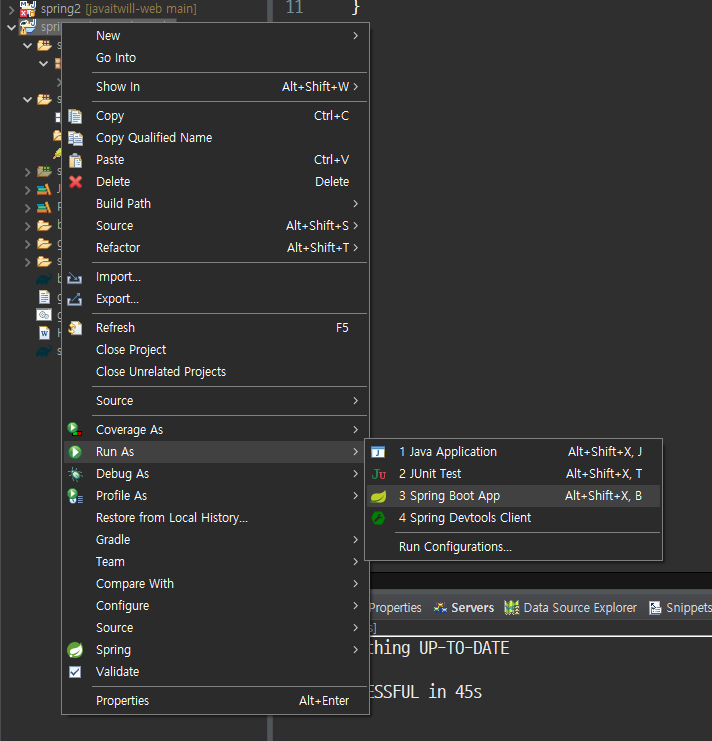The image size is (712, 741).
Task: Click the JUnit Test icon
Action: tap(378, 474)
